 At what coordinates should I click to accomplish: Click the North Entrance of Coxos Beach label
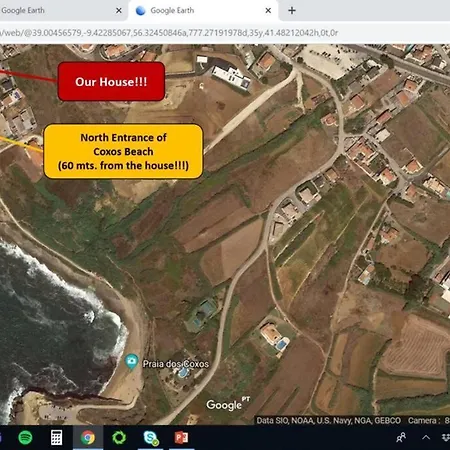click(123, 151)
